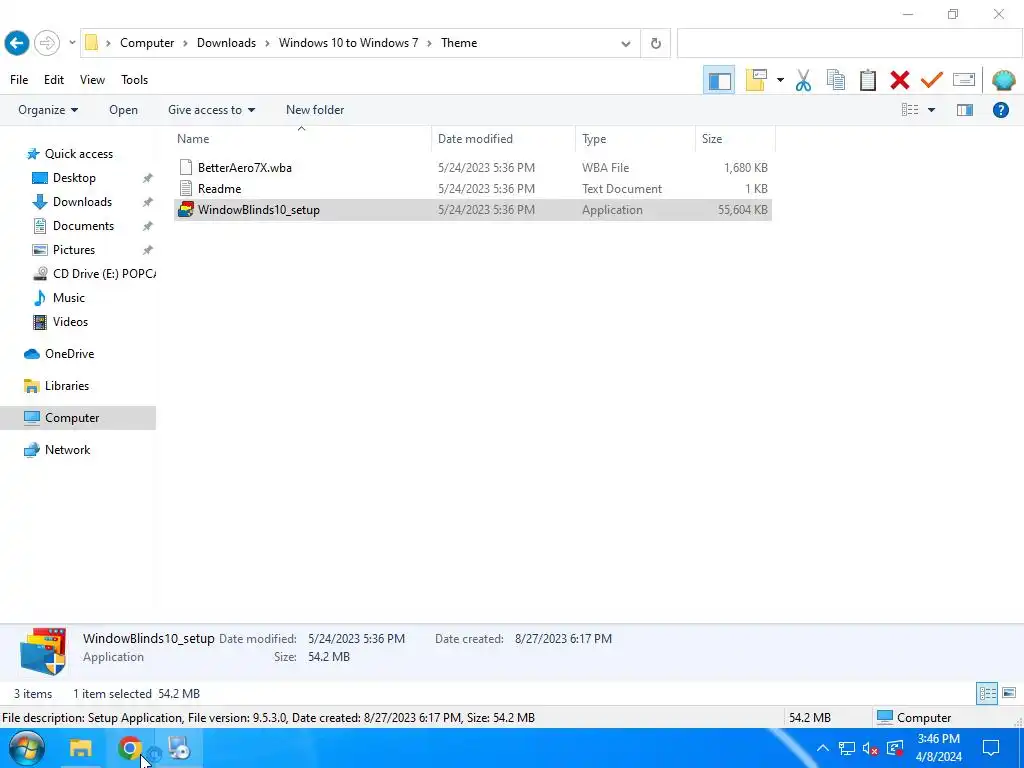Click the rename toolbar icon
This screenshot has height=768, width=1024.
tap(964, 80)
